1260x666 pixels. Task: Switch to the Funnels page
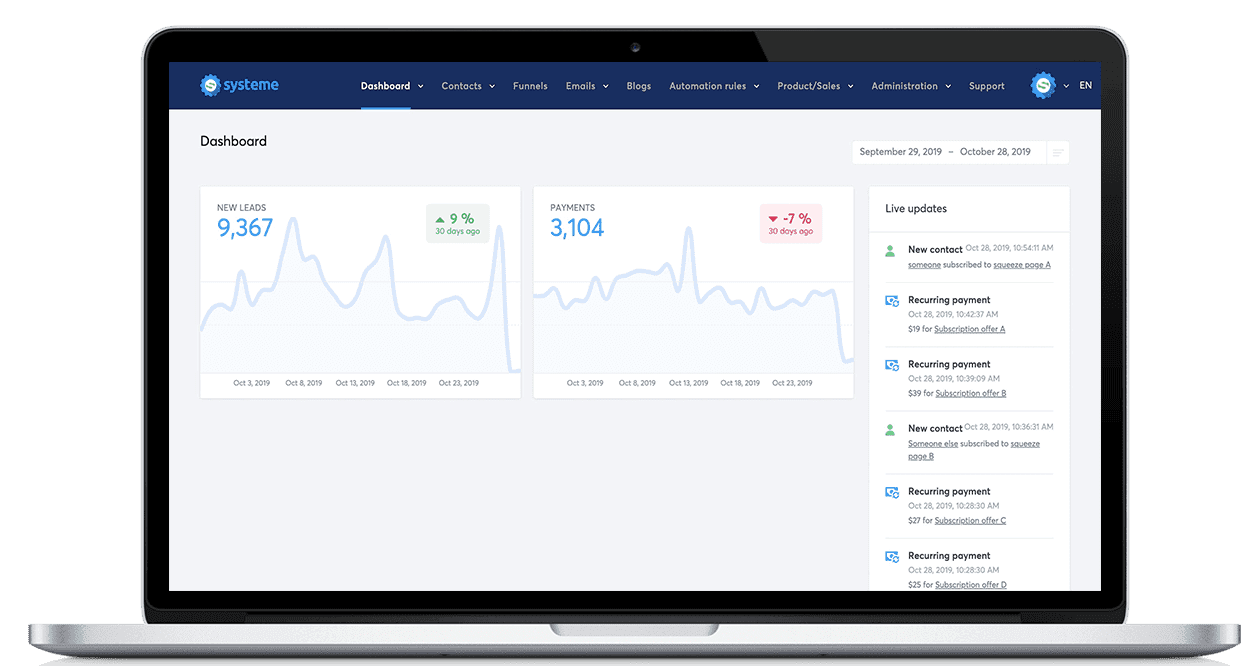click(530, 86)
